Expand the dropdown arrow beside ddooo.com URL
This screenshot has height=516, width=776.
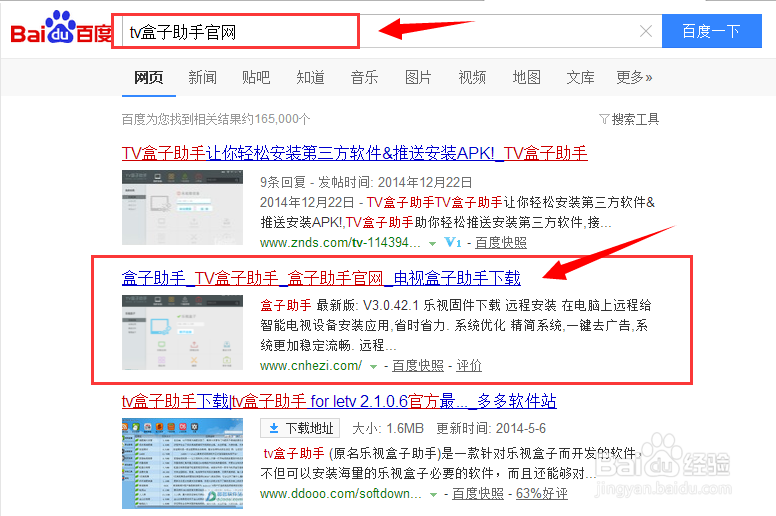point(434,494)
